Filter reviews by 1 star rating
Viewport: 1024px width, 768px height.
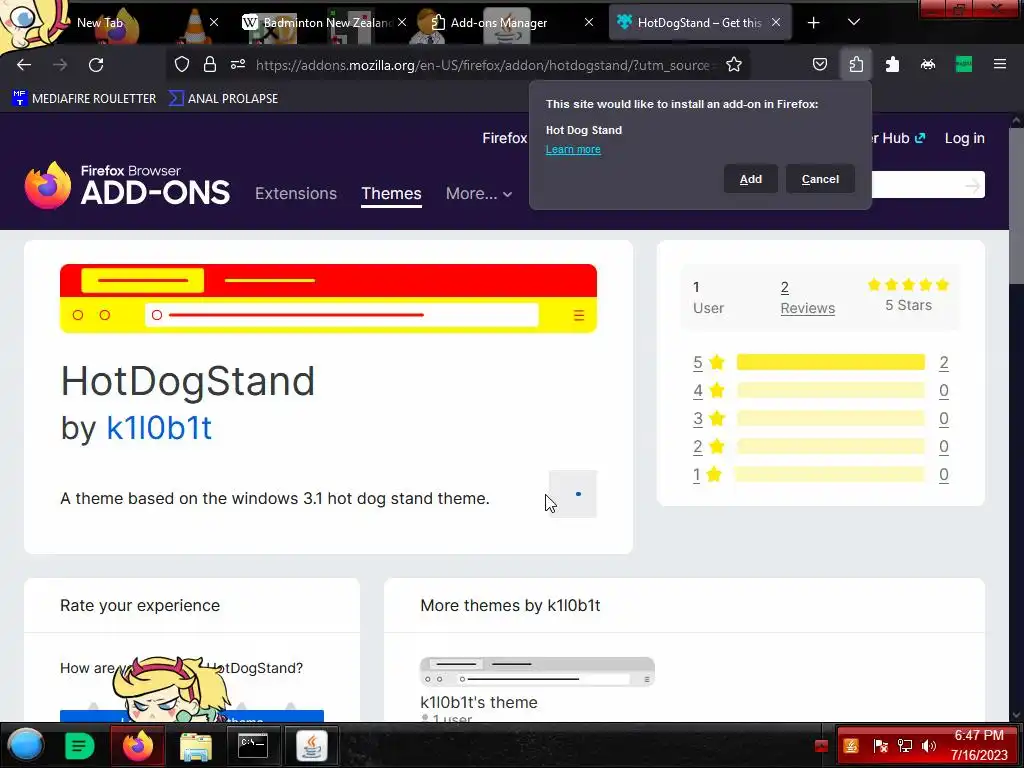point(707,475)
